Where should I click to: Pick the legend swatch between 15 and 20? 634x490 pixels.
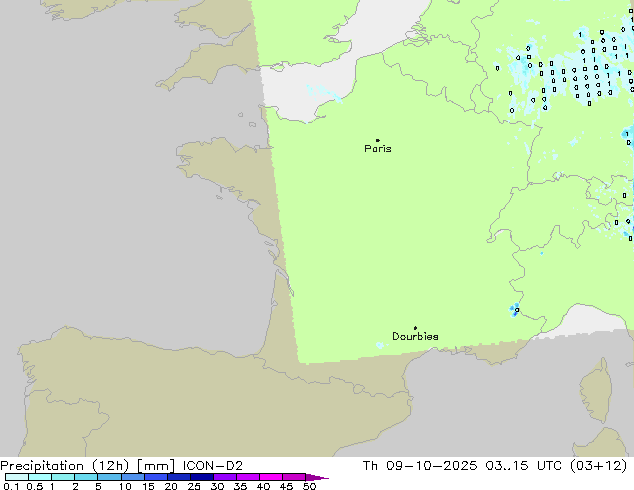(156, 477)
